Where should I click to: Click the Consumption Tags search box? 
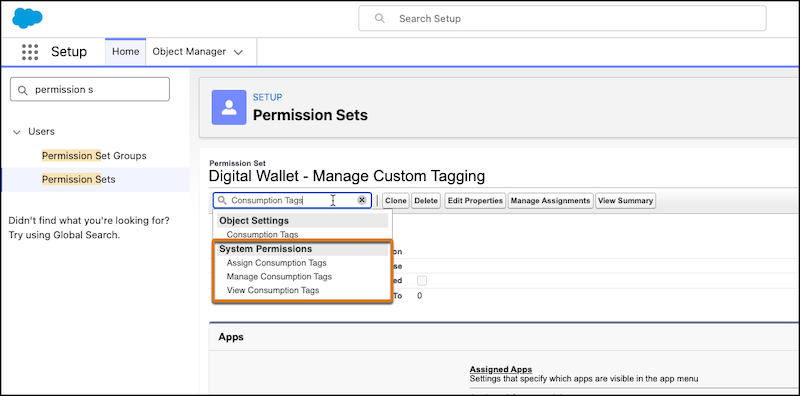pyautogui.click(x=292, y=200)
